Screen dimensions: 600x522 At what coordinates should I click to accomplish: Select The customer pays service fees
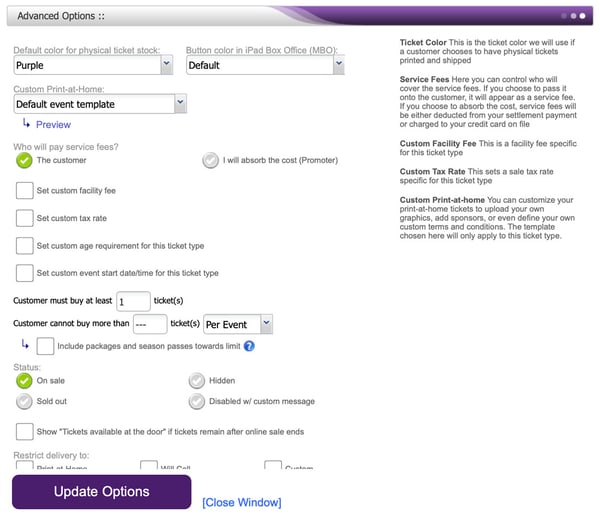click(24, 160)
